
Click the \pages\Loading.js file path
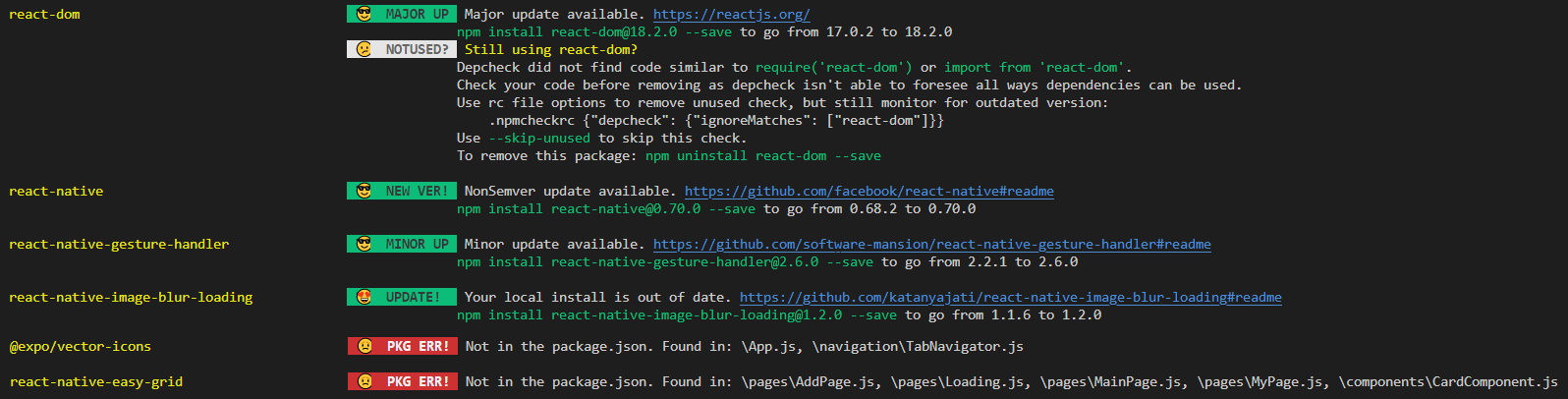pos(960,382)
